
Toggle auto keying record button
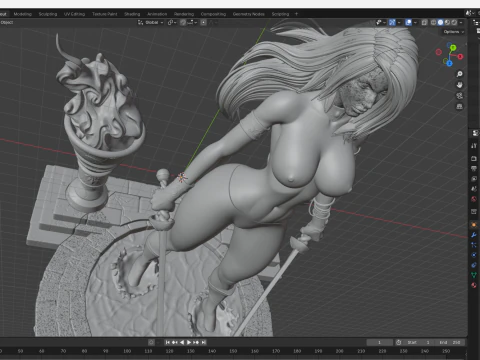(151, 342)
